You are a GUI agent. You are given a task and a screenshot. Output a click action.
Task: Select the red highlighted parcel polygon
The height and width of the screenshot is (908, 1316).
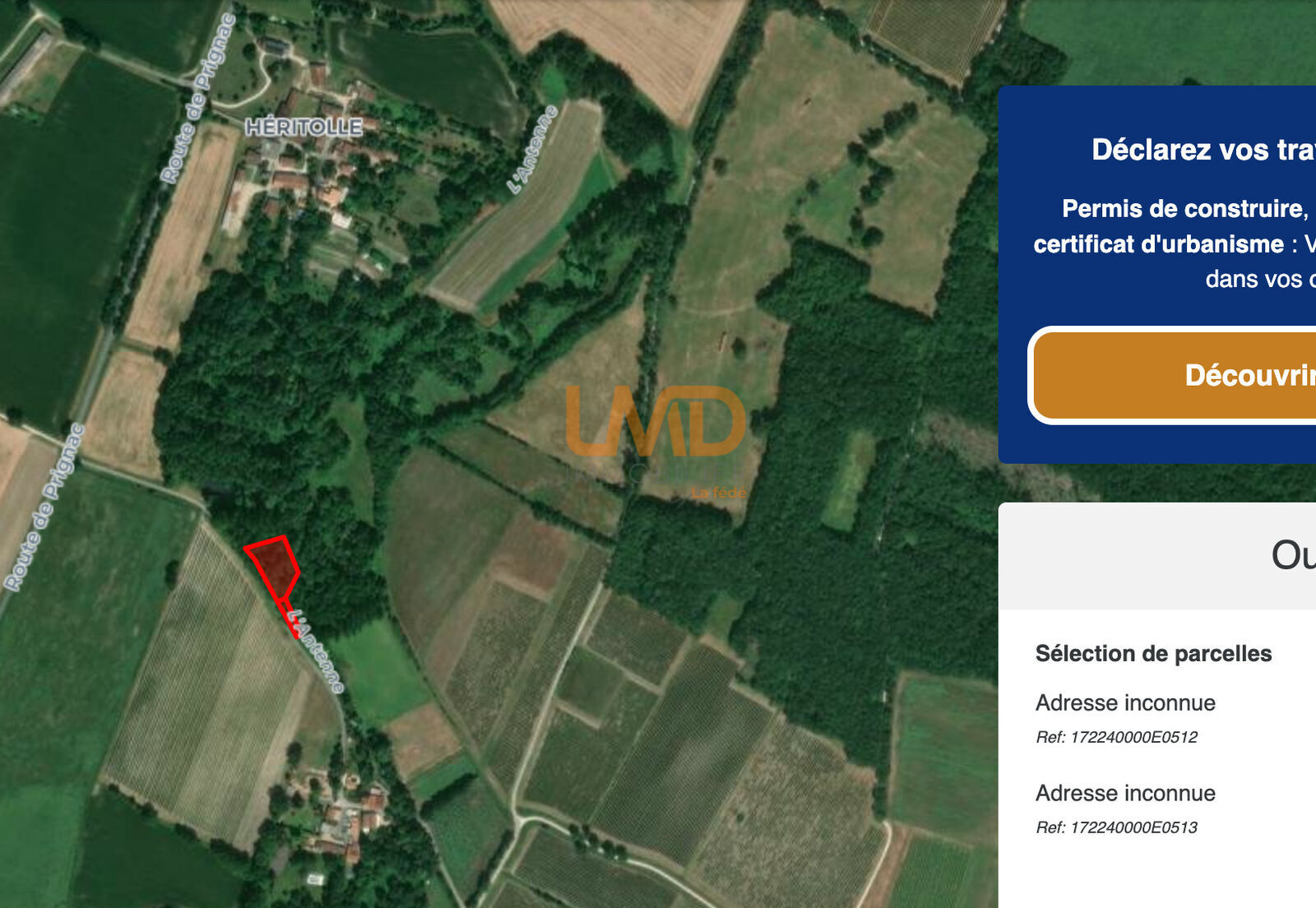274,566
